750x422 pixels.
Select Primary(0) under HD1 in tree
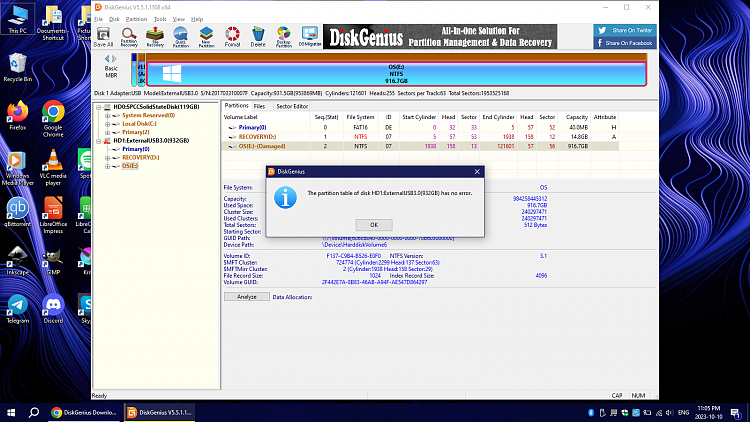tap(136, 149)
